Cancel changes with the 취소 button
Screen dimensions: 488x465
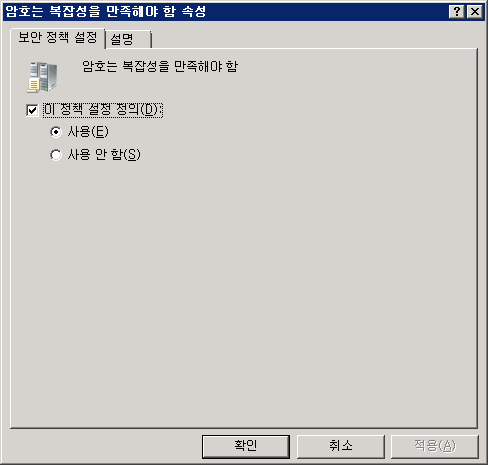click(340, 446)
